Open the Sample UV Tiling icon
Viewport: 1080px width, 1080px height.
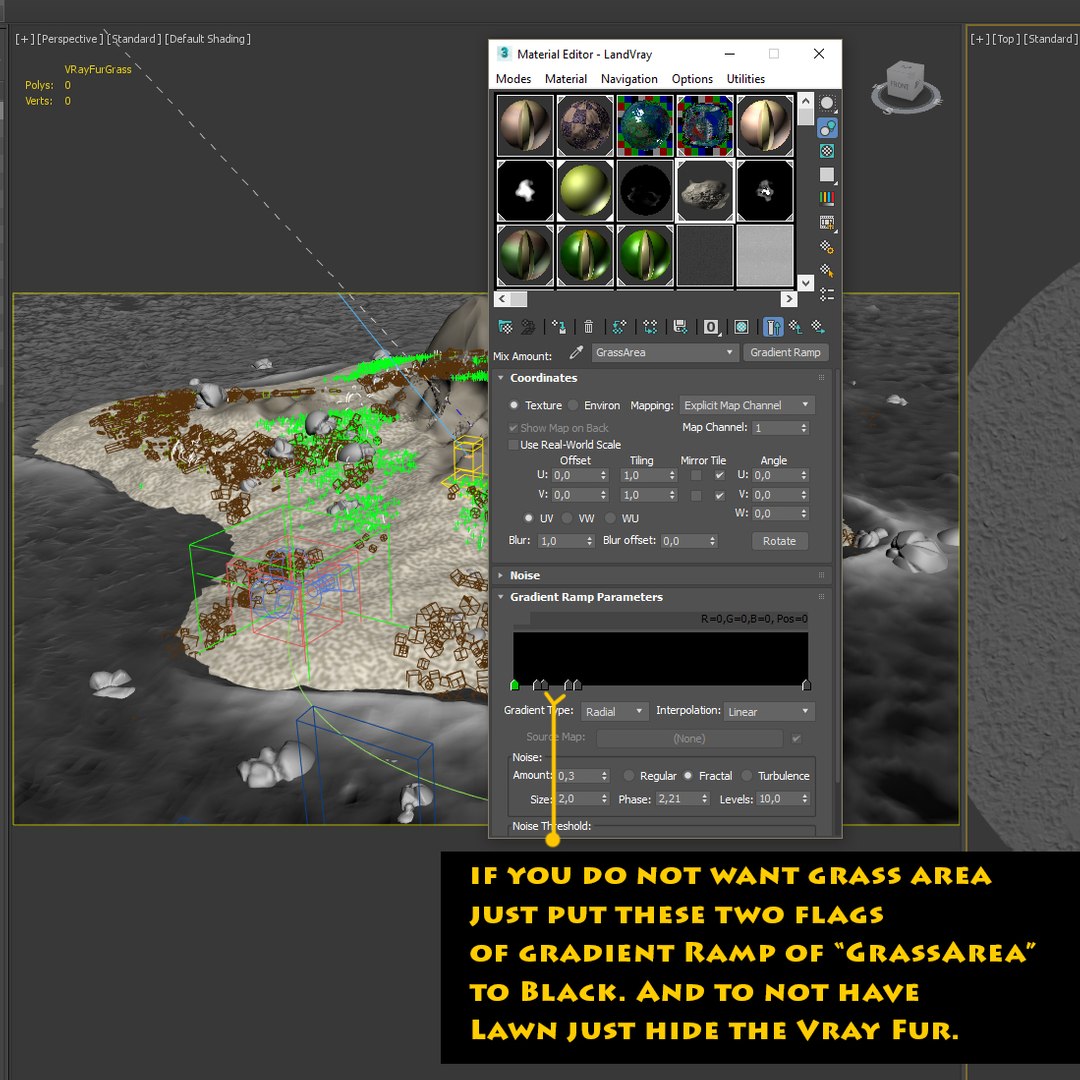pyautogui.click(x=827, y=175)
